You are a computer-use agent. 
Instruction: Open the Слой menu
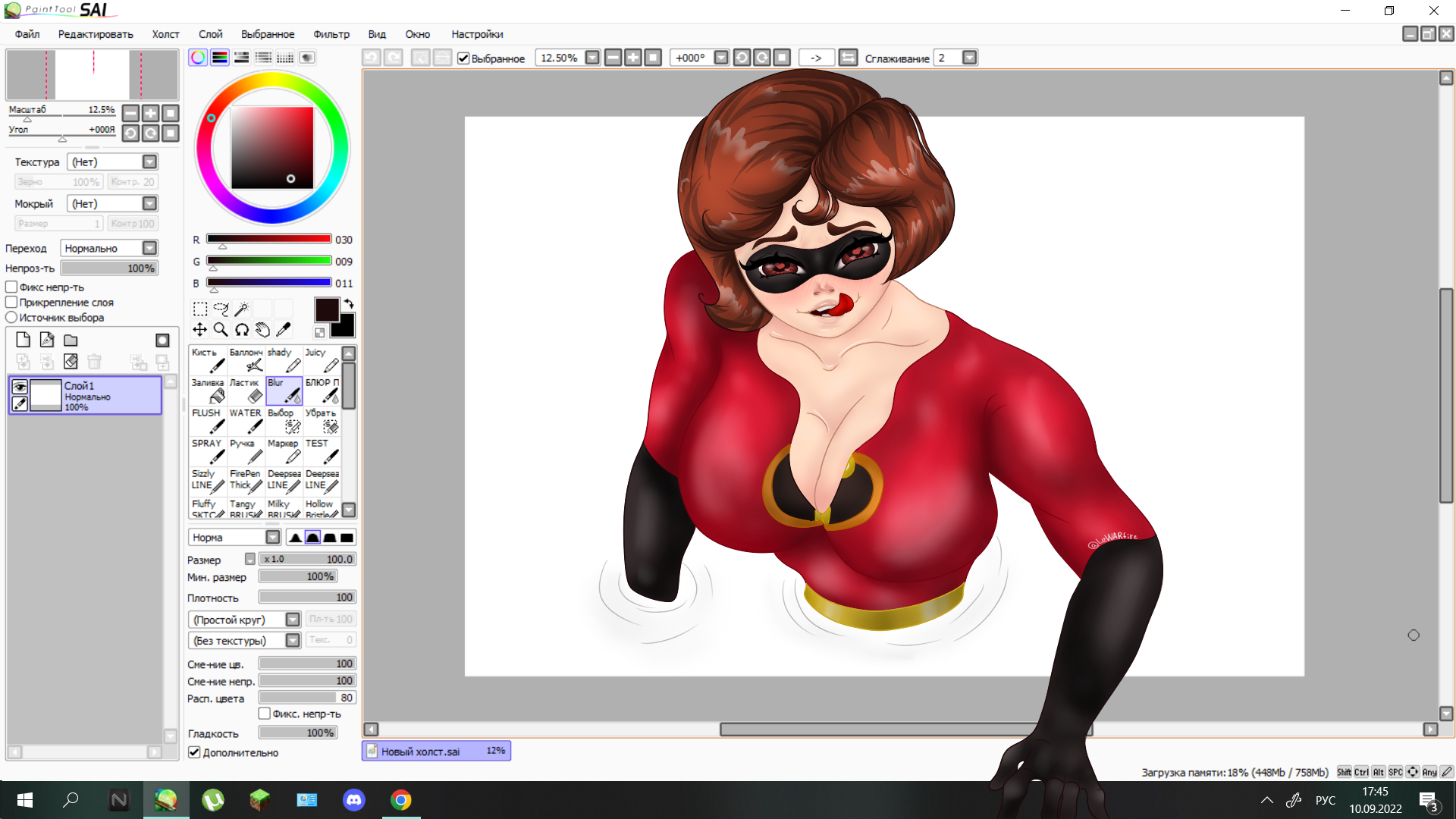point(210,34)
